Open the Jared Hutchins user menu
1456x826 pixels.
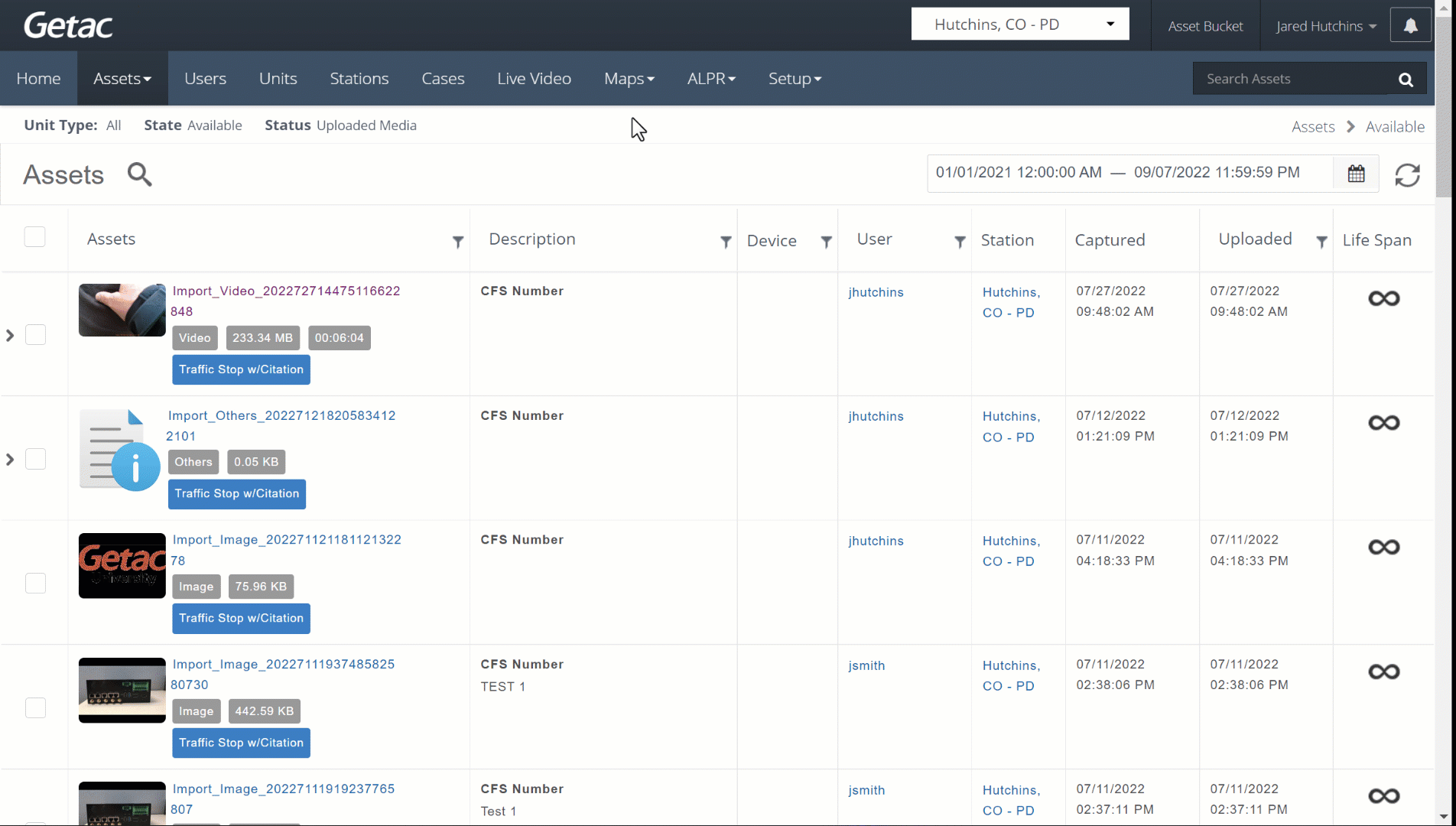(x=1326, y=26)
